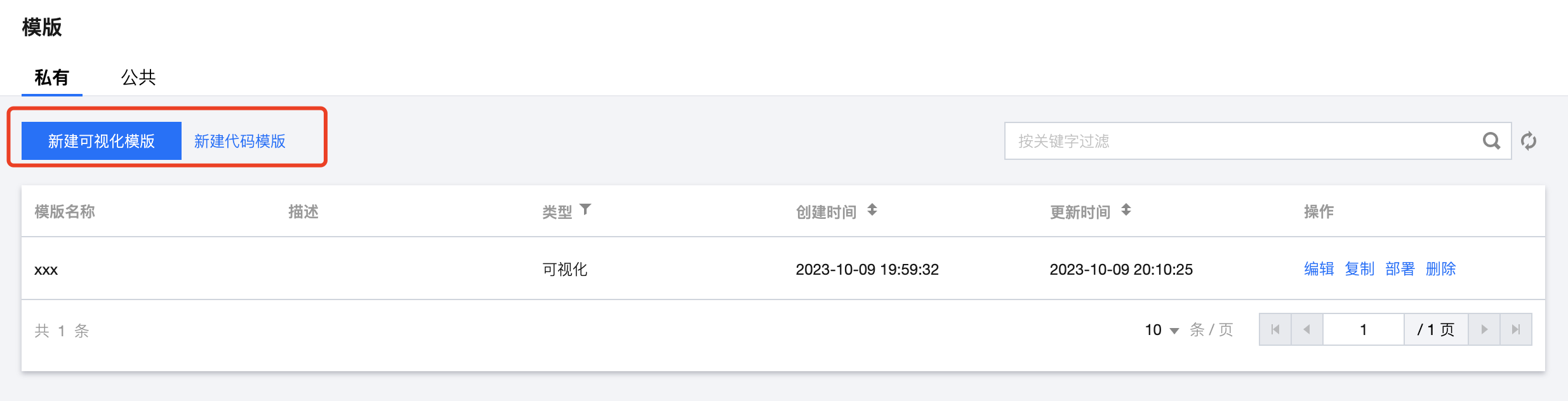Click 删除 for template xxx
The image size is (1568, 401).
1441,269
